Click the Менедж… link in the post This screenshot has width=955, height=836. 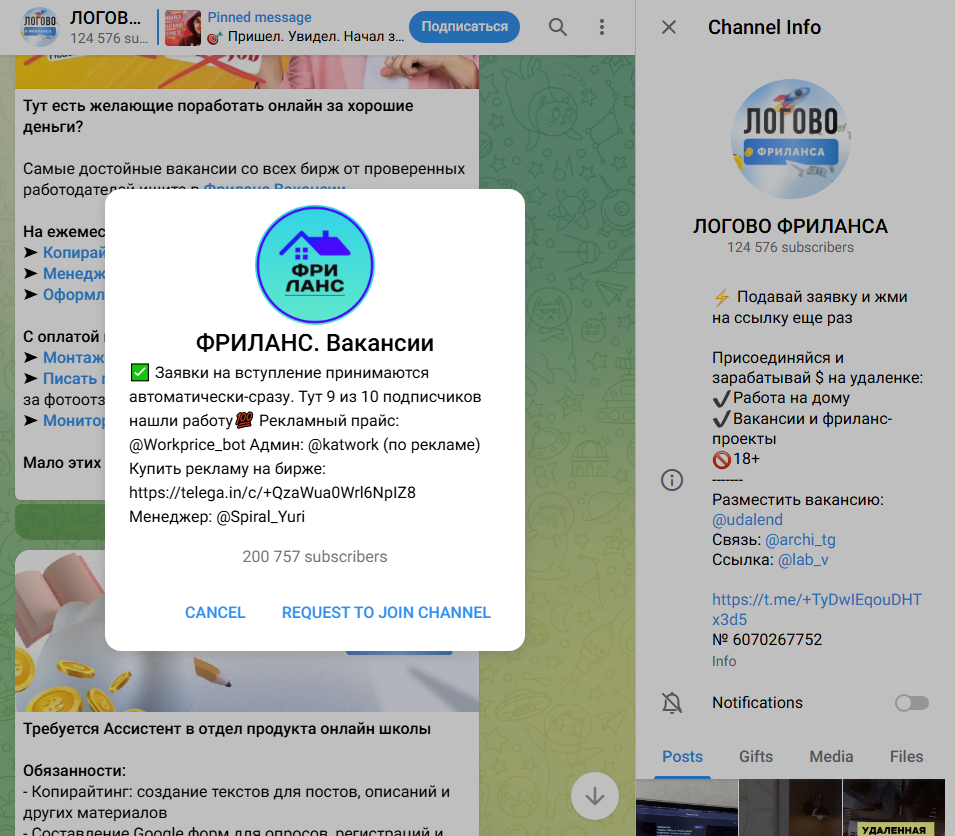coord(74,273)
